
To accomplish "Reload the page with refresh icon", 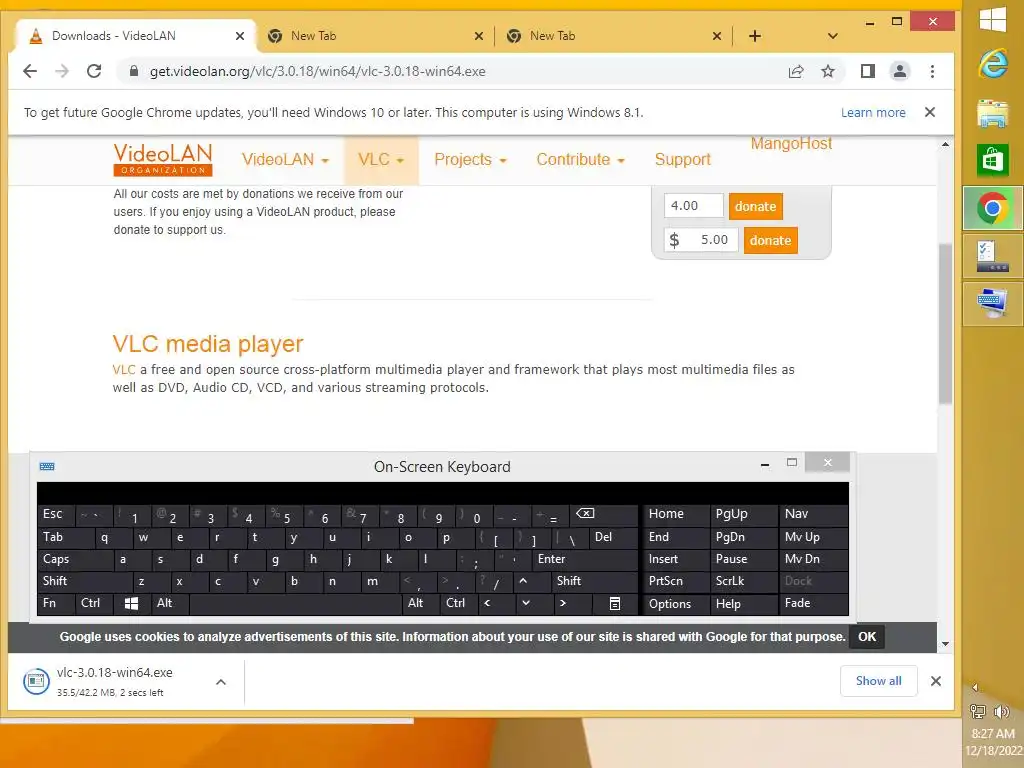I will pyautogui.click(x=94, y=71).
